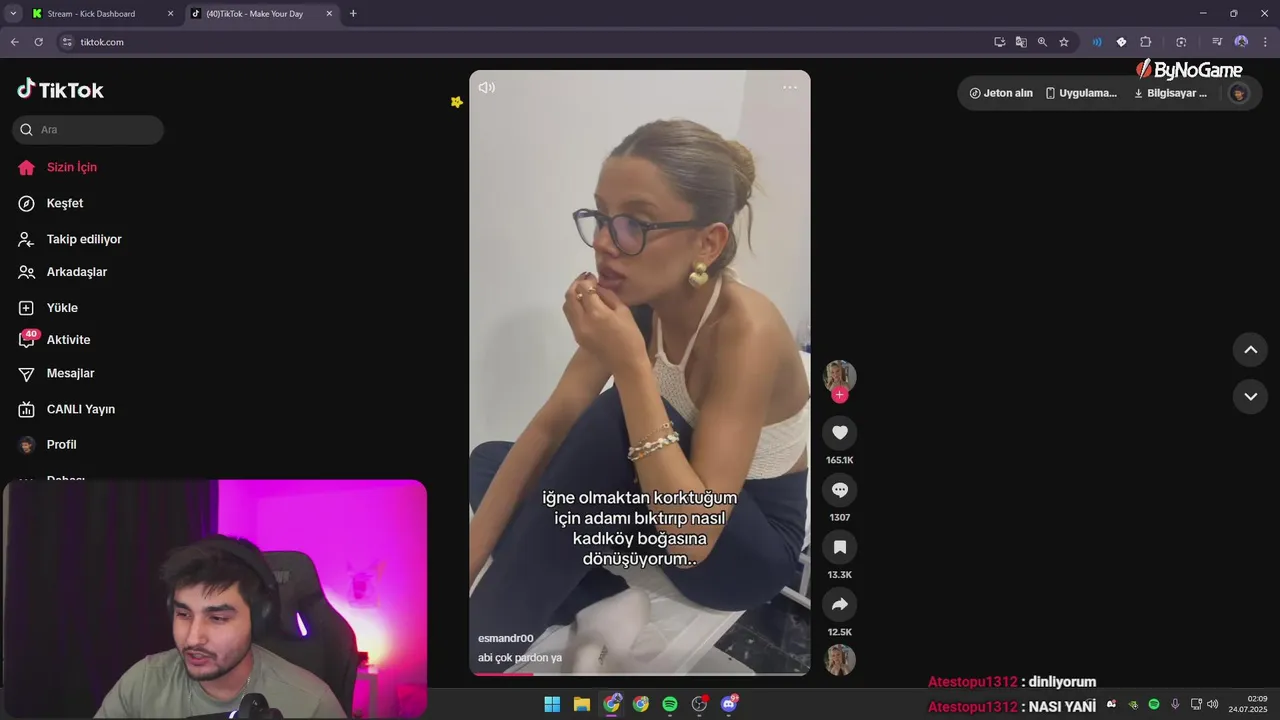1280x720 pixels.
Task: Click the microphone tray icon
Action: [x=1175, y=704]
